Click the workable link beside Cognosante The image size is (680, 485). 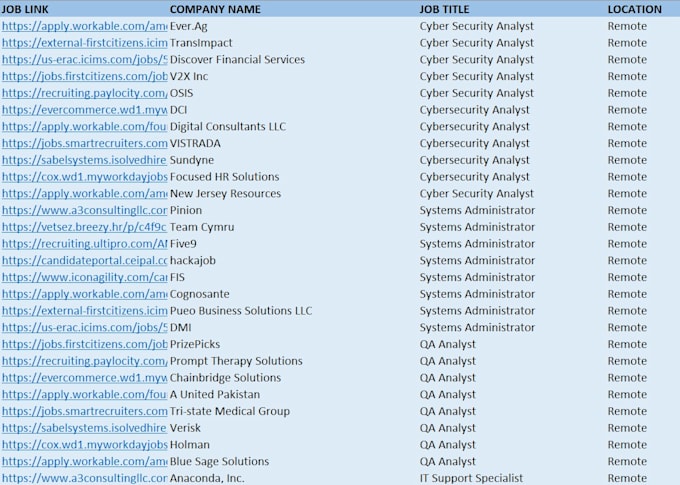(x=85, y=294)
